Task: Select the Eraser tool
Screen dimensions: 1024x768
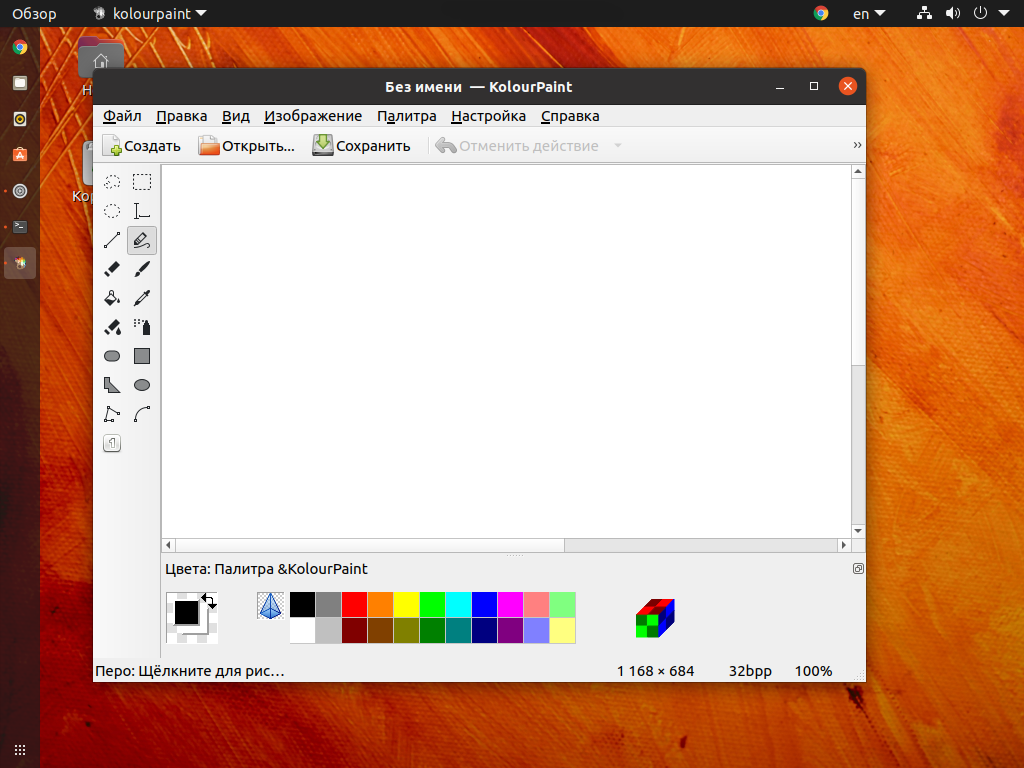Action: (x=112, y=269)
